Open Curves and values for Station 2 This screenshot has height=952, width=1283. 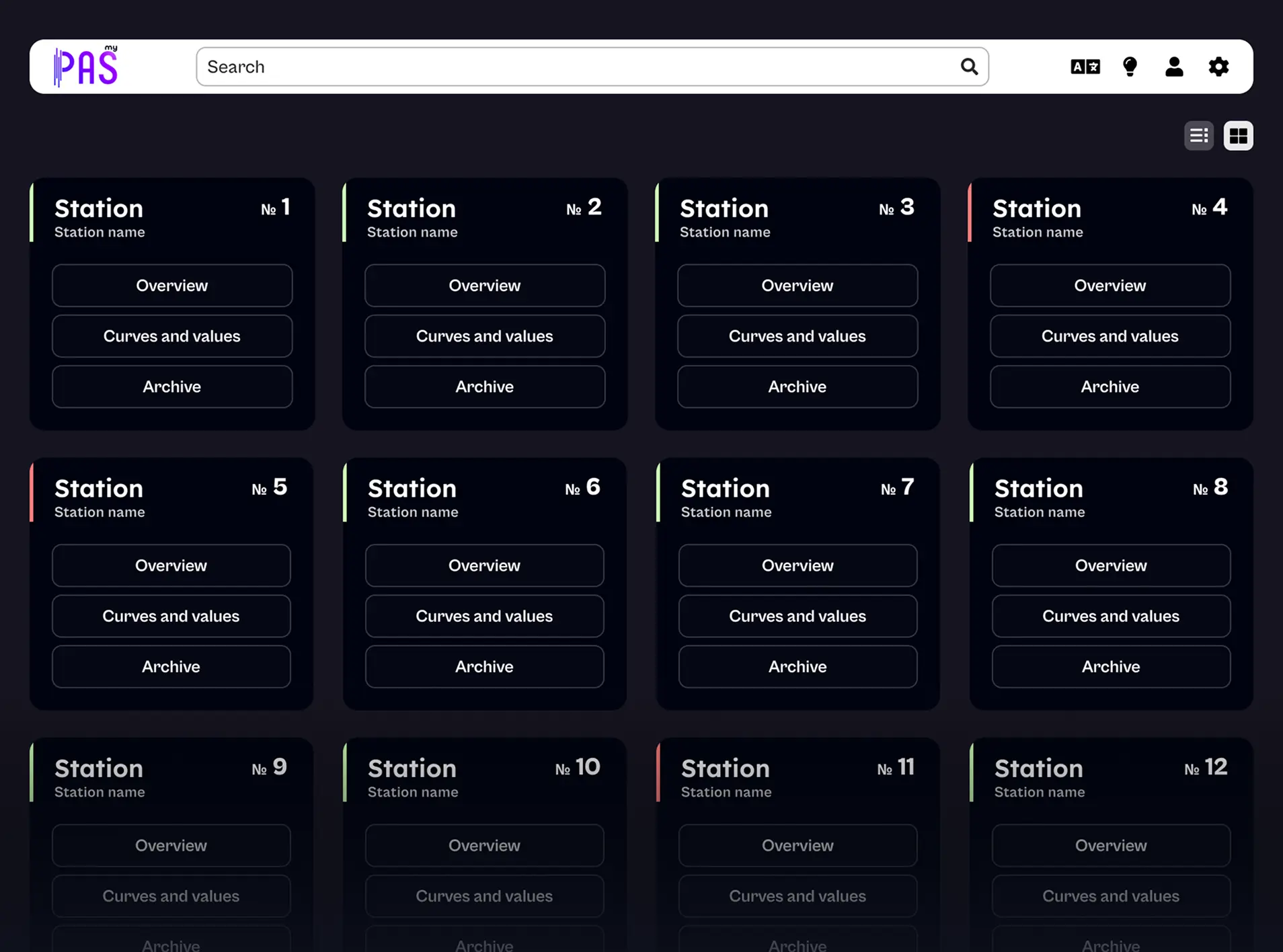(485, 336)
